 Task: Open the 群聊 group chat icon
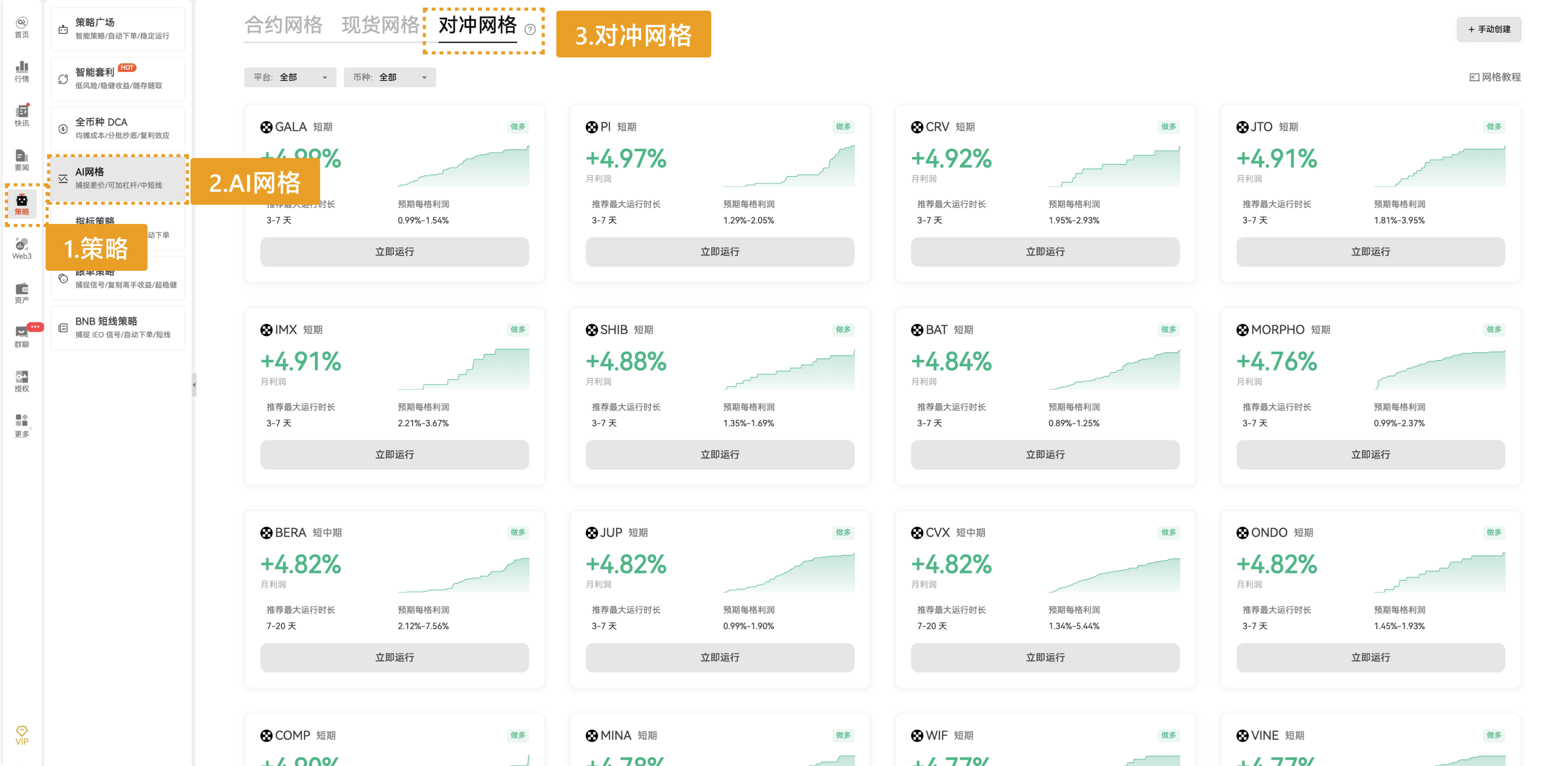pyautogui.click(x=22, y=337)
